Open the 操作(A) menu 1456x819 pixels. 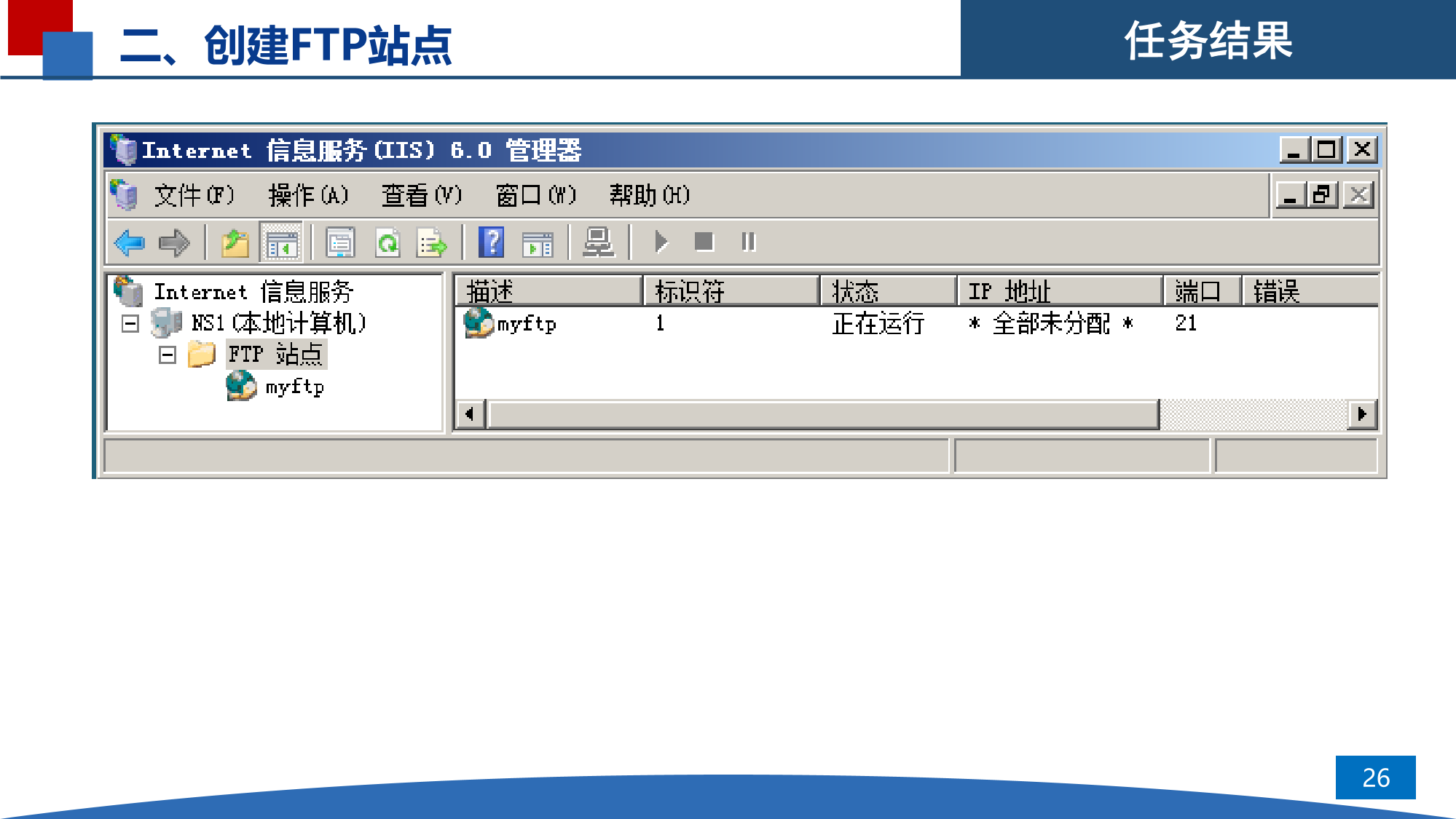[x=308, y=195]
